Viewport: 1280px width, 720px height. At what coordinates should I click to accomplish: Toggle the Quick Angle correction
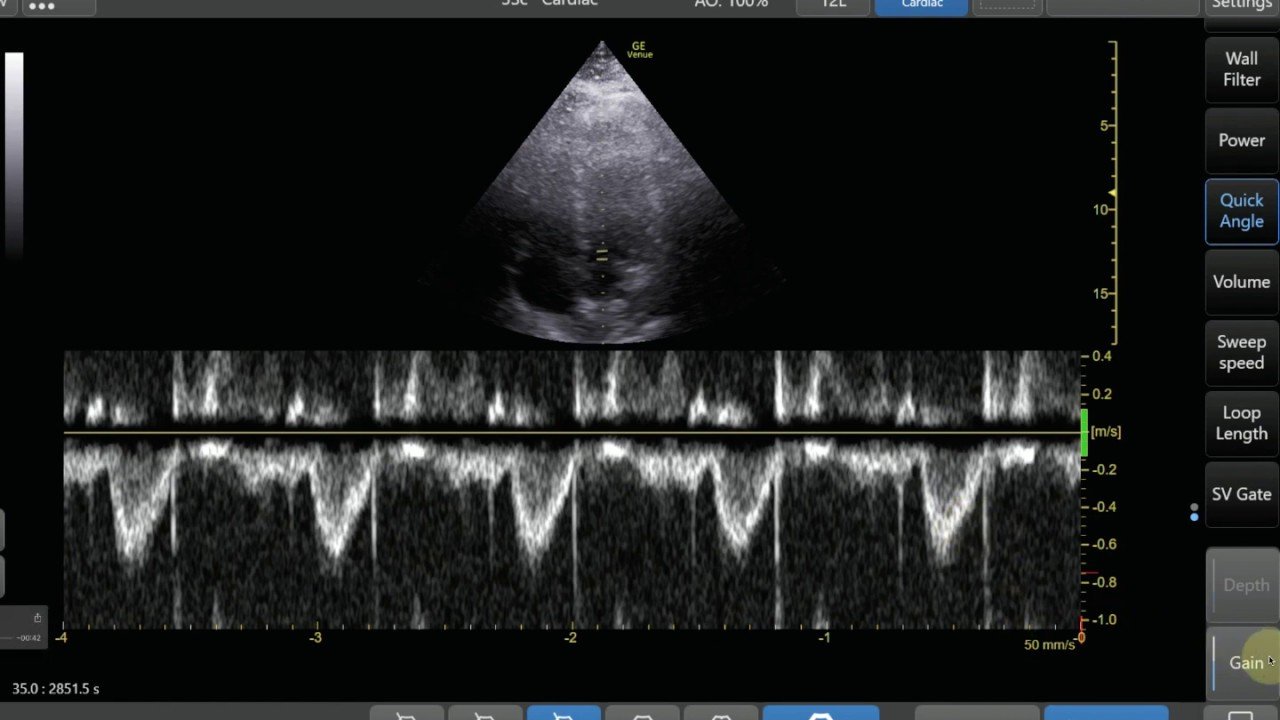[x=1241, y=211]
